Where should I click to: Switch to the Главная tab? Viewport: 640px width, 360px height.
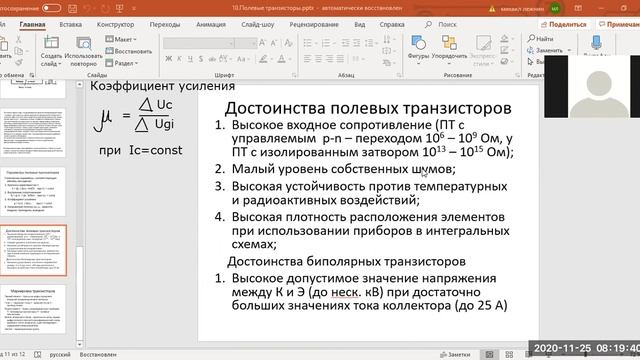point(32,24)
